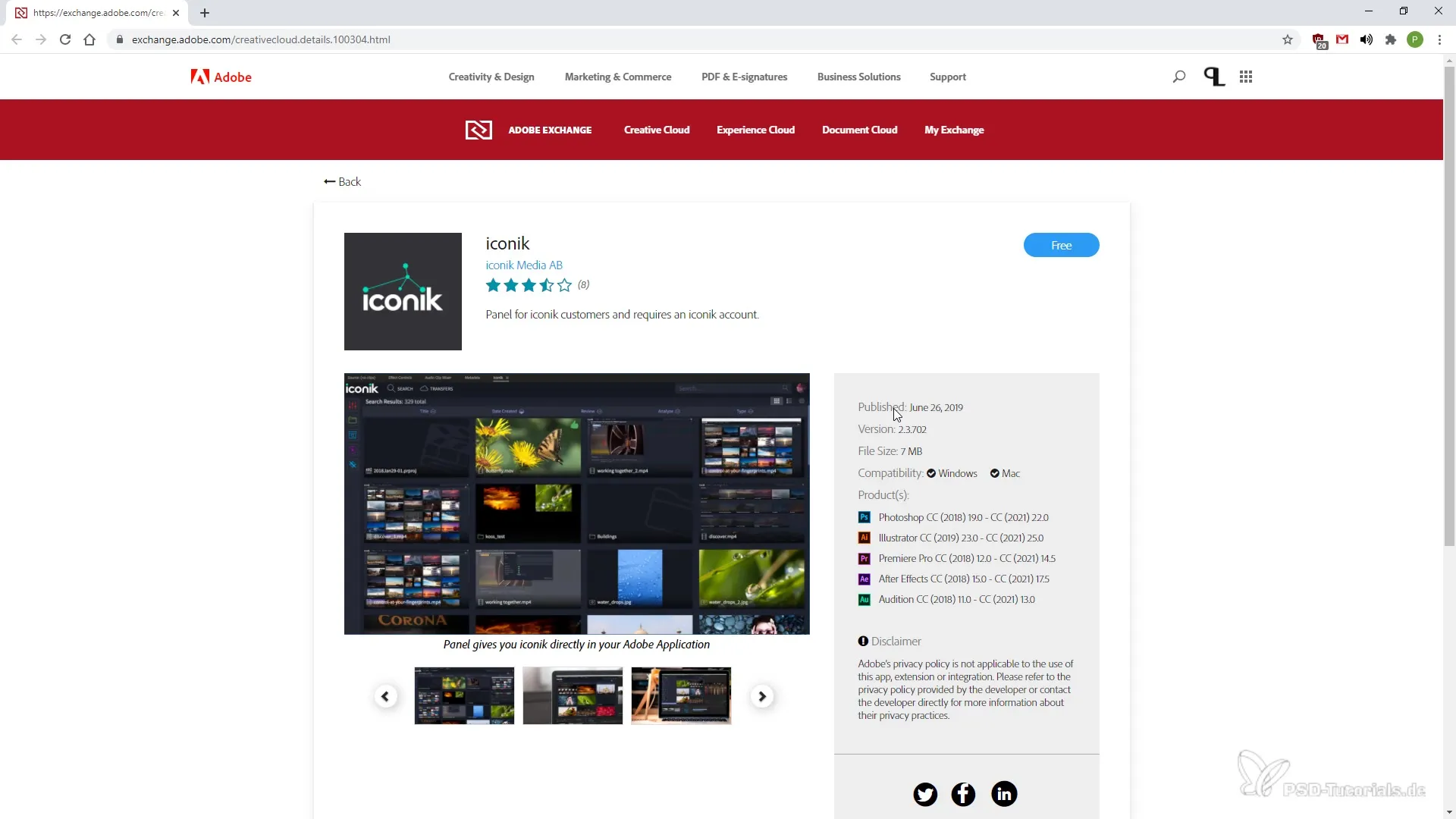Image resolution: width=1456 pixels, height=819 pixels.
Task: Select third laptop screenshot thumbnail
Action: pos(681,696)
